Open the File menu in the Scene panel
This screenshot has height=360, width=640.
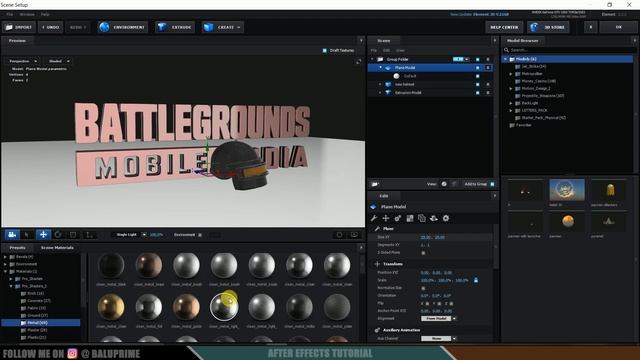[x=374, y=50]
